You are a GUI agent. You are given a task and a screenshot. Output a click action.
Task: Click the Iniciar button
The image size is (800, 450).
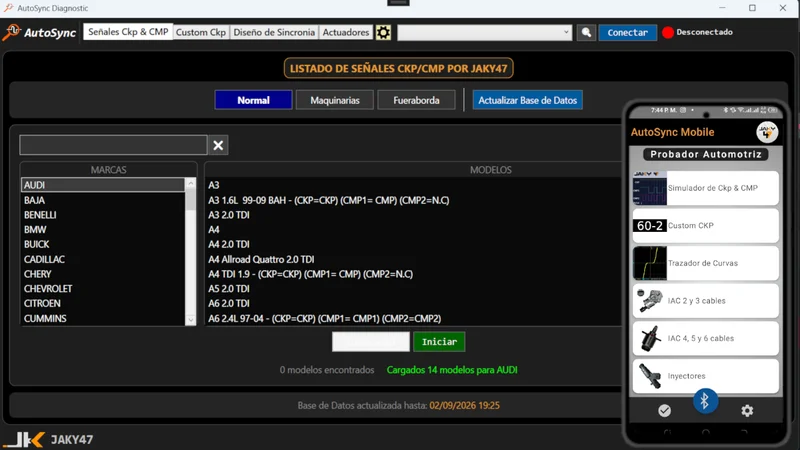click(439, 342)
